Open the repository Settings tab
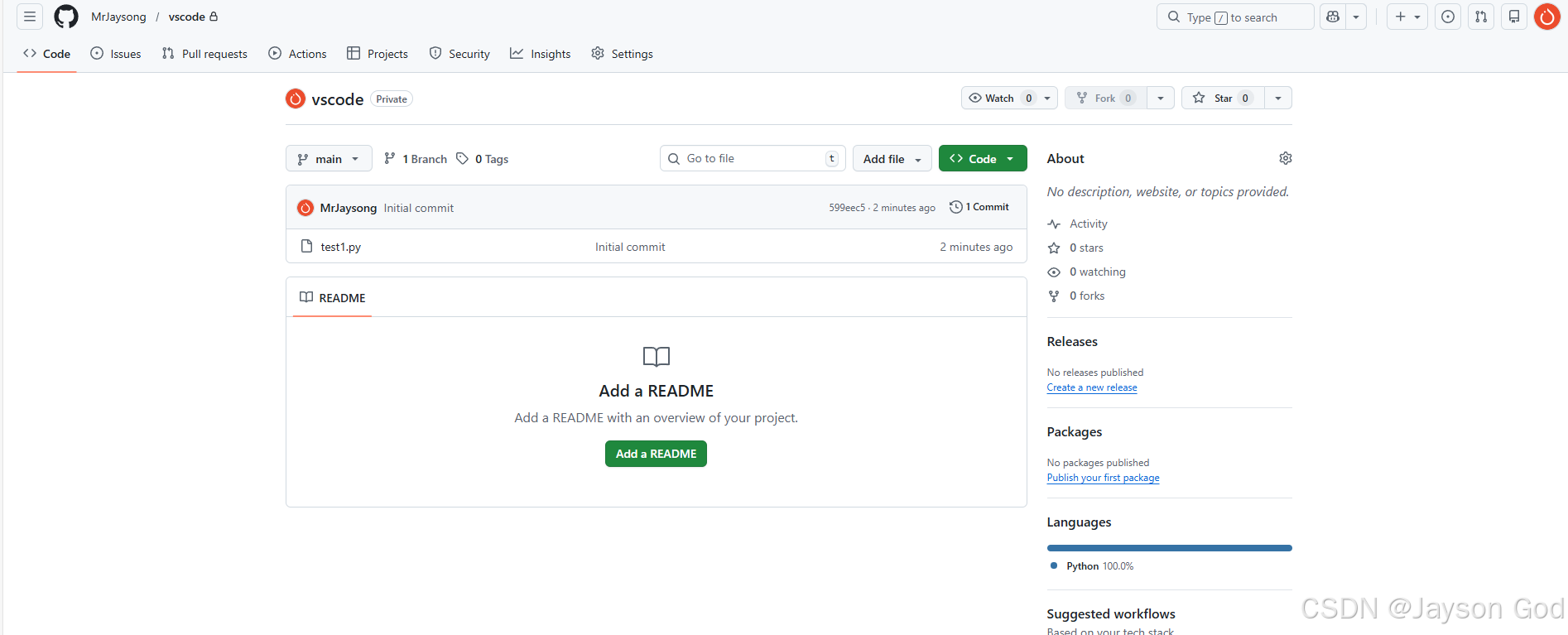1568x635 pixels. [623, 54]
